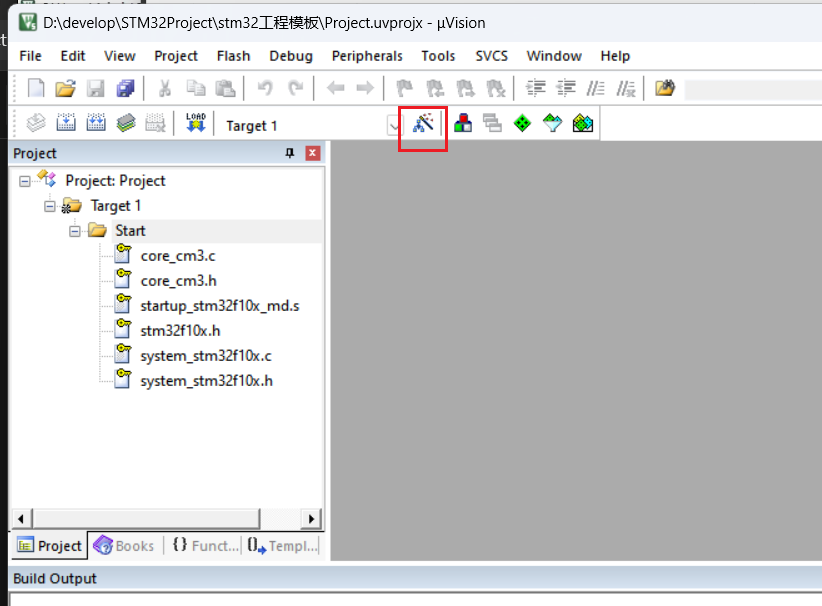Switch to the Functions tab
Screen dimensions: 822x606
[x=204, y=546]
